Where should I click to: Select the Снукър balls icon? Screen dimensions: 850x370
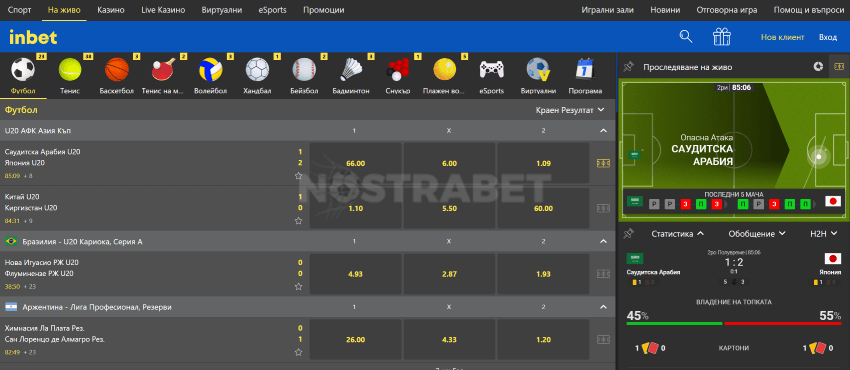398,69
